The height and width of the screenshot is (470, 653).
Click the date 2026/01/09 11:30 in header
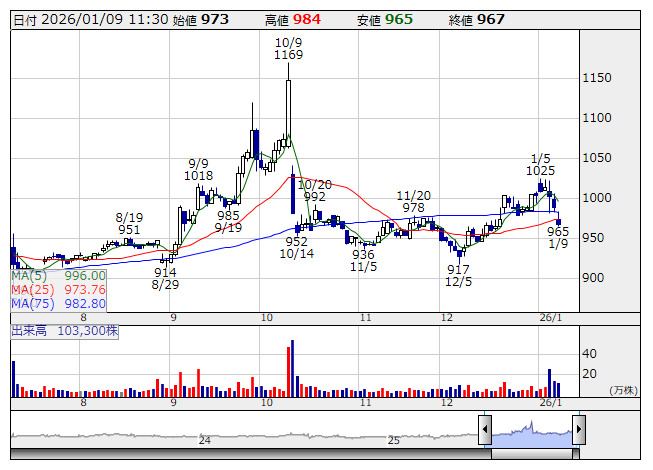pos(91,20)
